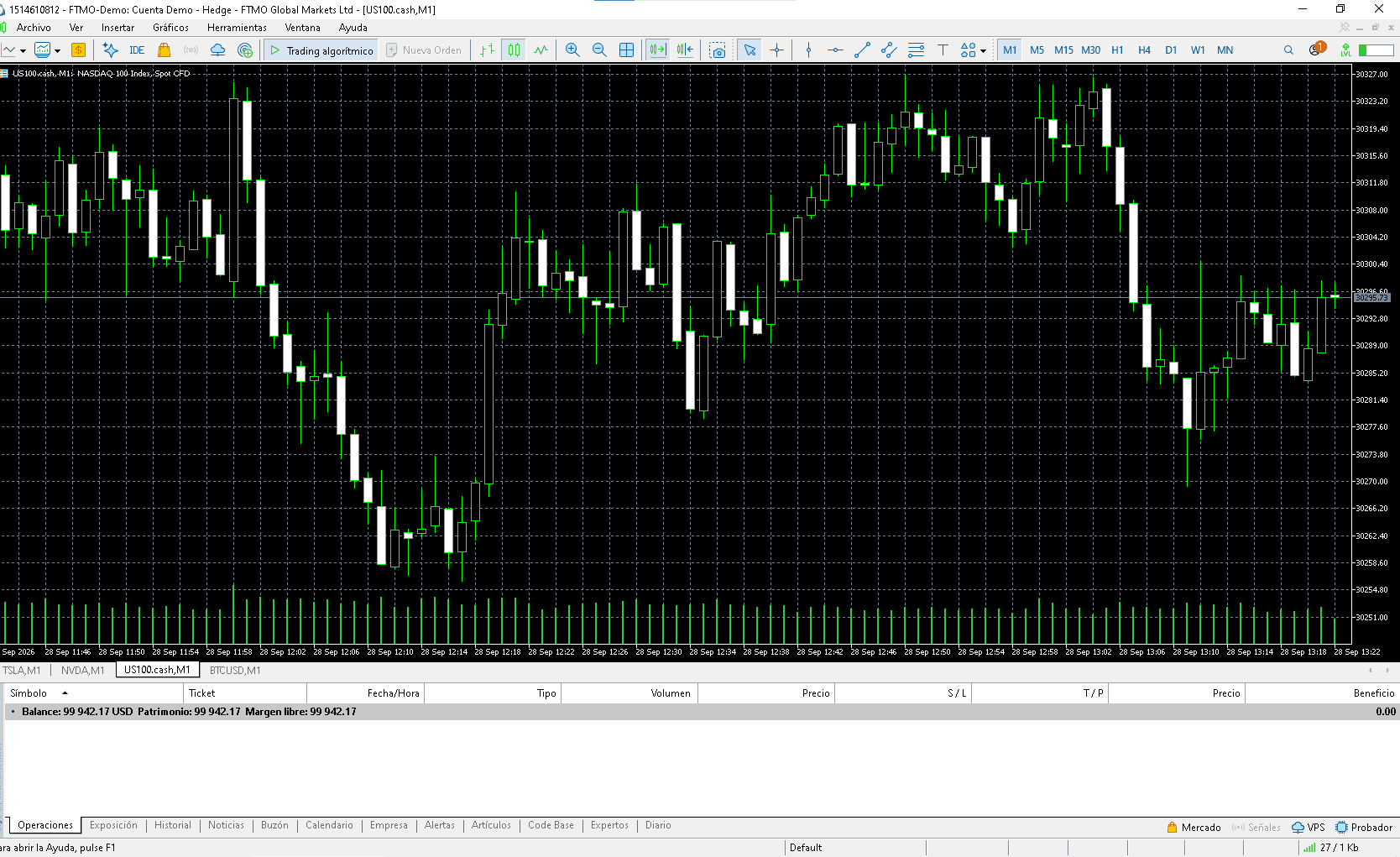Open the search magnifier in toolbar

pyautogui.click(x=1288, y=50)
